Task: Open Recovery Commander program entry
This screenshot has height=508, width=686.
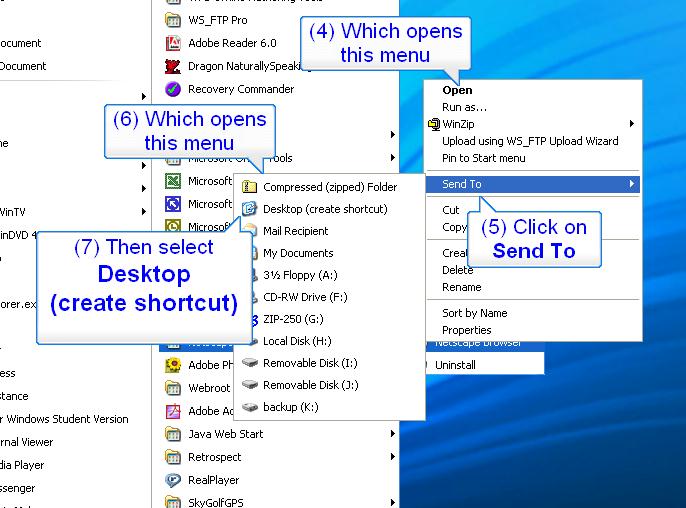Action: click(x=241, y=89)
